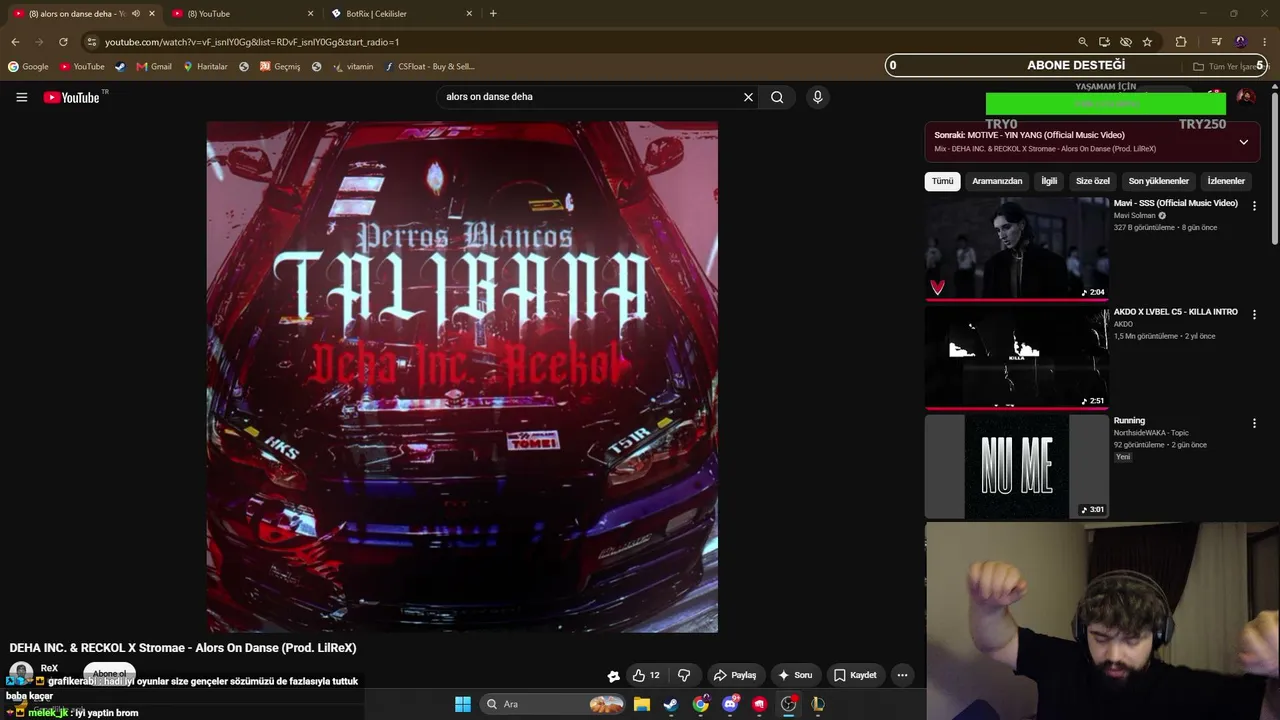Viewport: 1280px width, 720px height.
Task: Dislike the video with the thumbs-down button
Action: (x=684, y=675)
